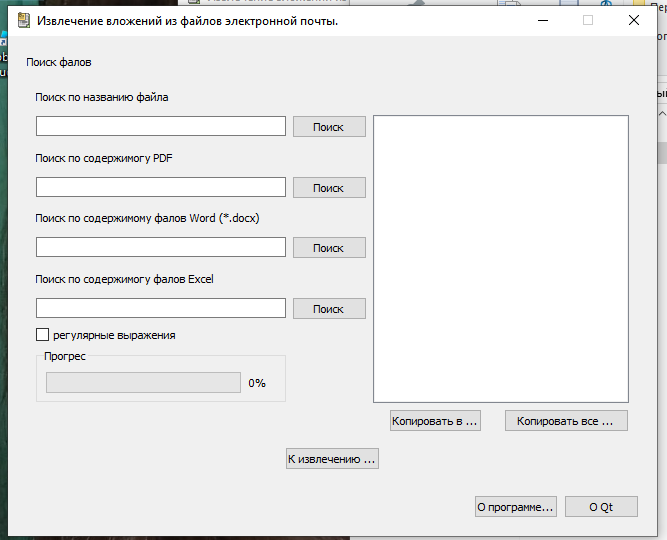The width and height of the screenshot is (667, 540).
Task: Enable the регулярные выражения checkbox
Action: pyautogui.click(x=43, y=335)
